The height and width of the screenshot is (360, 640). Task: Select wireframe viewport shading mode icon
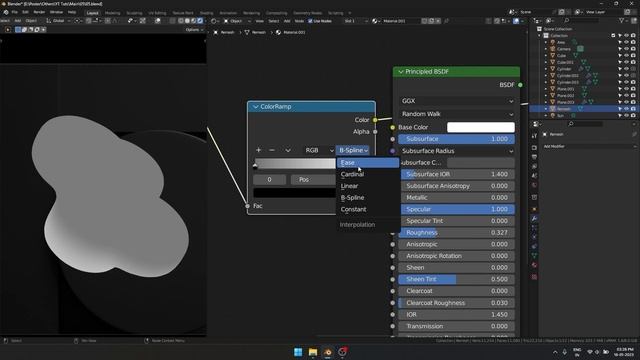pos(180,21)
